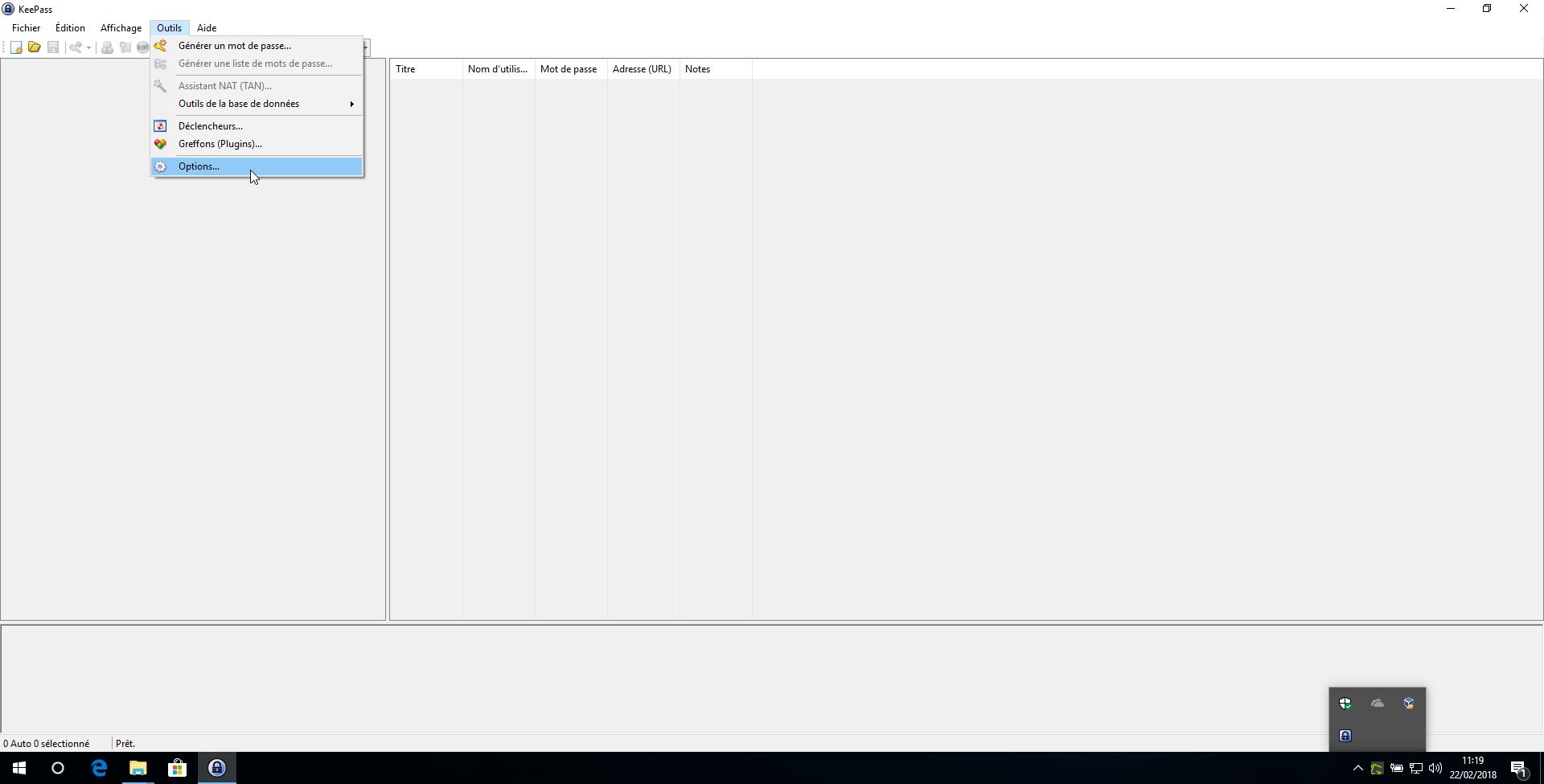Click the greyed Save disk icon
The width and height of the screenshot is (1544, 784).
click(x=53, y=47)
